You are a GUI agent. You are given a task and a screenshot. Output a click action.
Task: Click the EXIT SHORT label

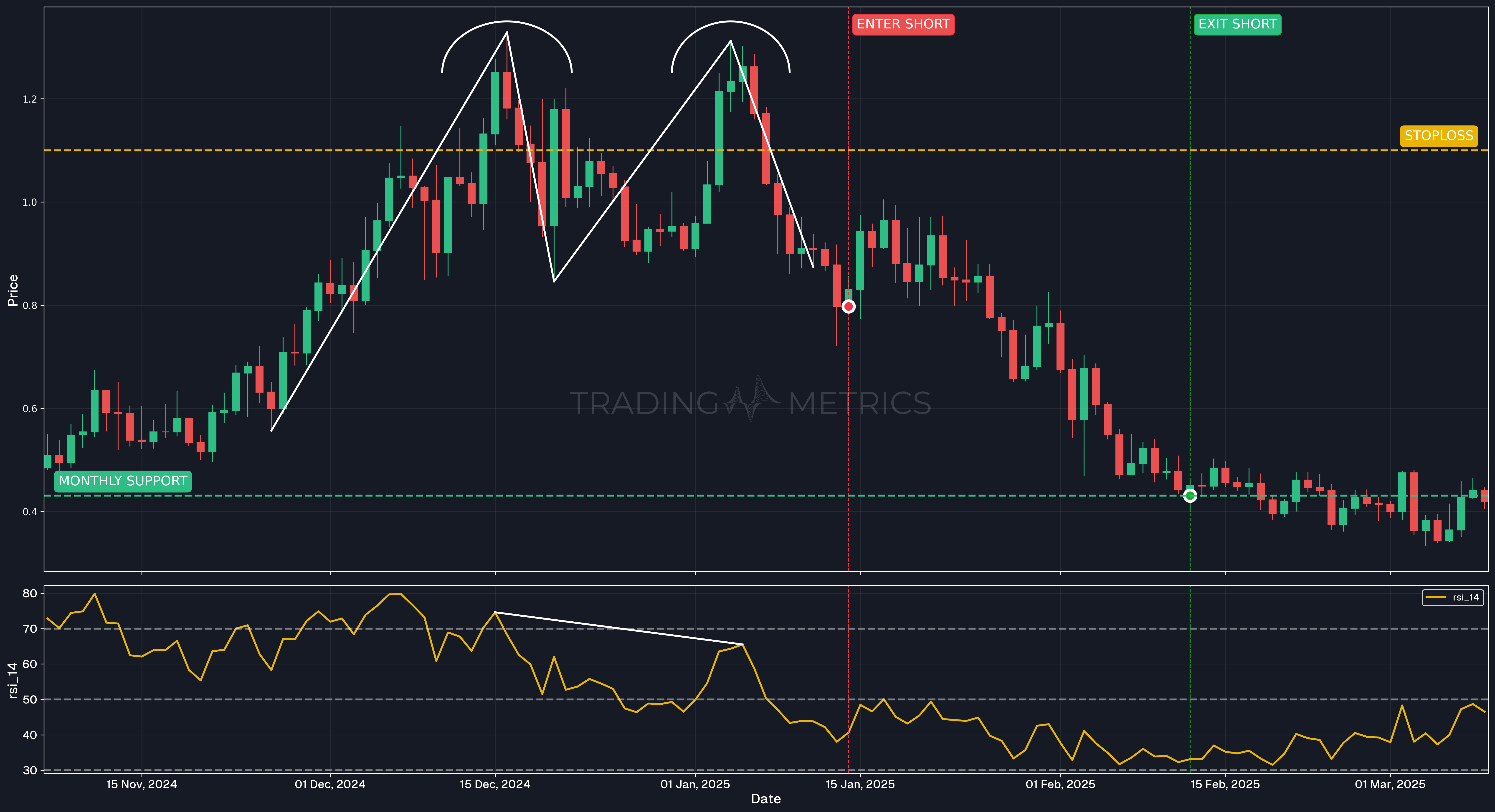point(1237,24)
